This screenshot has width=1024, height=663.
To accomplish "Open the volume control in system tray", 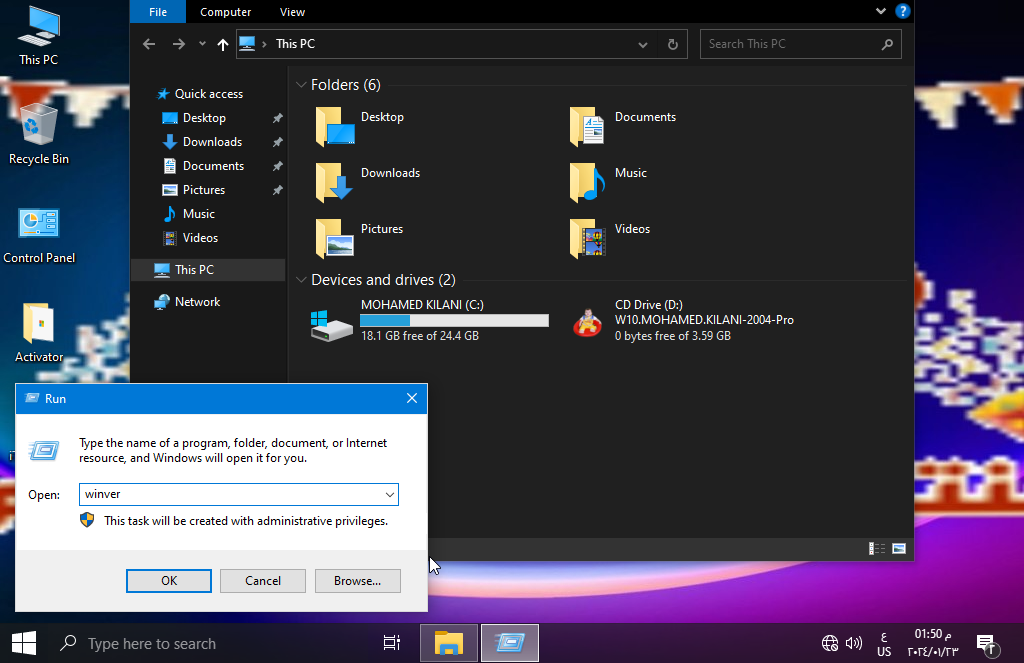I will click(854, 643).
